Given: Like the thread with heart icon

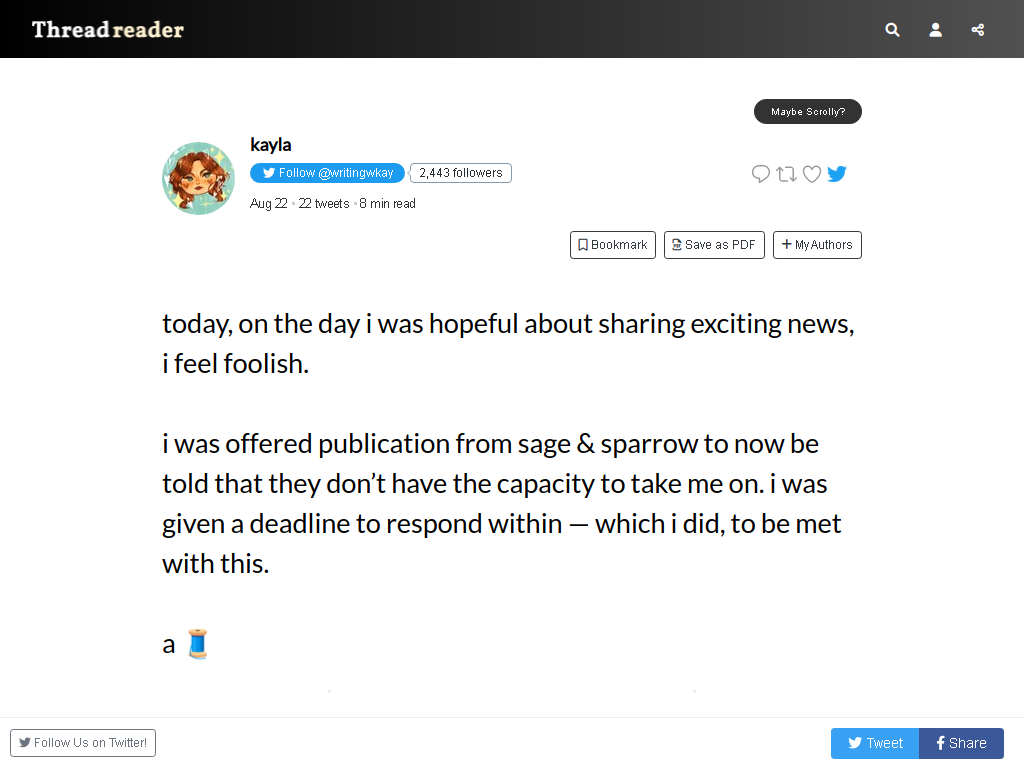Looking at the screenshot, I should (x=812, y=174).
